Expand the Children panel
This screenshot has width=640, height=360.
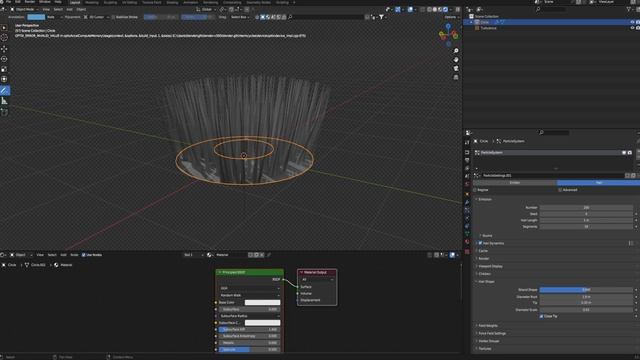click(484, 274)
